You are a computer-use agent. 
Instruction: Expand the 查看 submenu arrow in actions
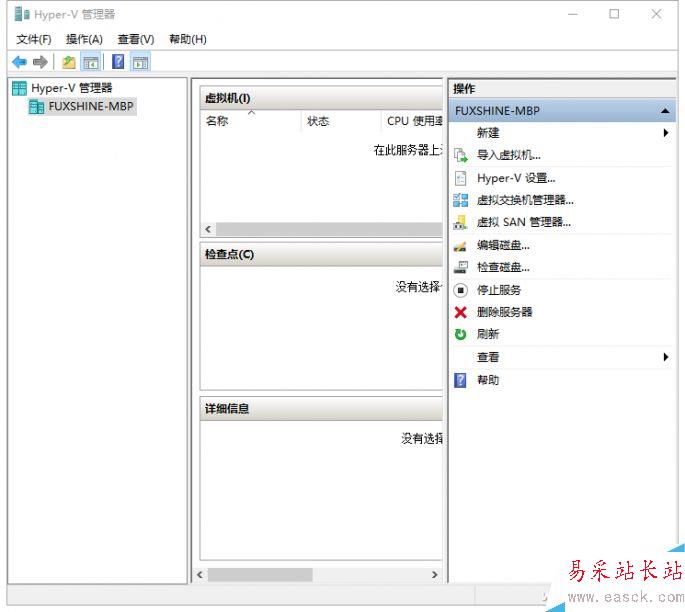(665, 357)
